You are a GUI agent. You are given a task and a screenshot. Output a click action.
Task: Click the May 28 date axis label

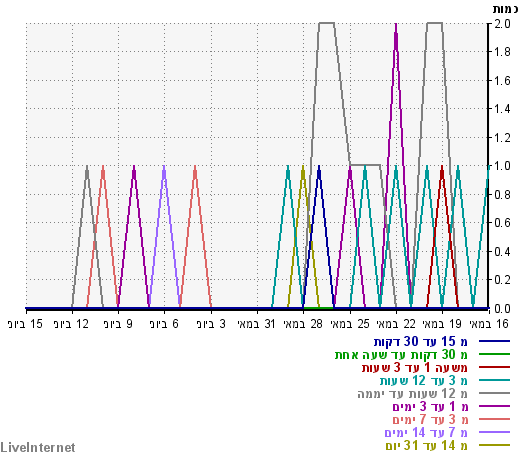click(x=303, y=324)
